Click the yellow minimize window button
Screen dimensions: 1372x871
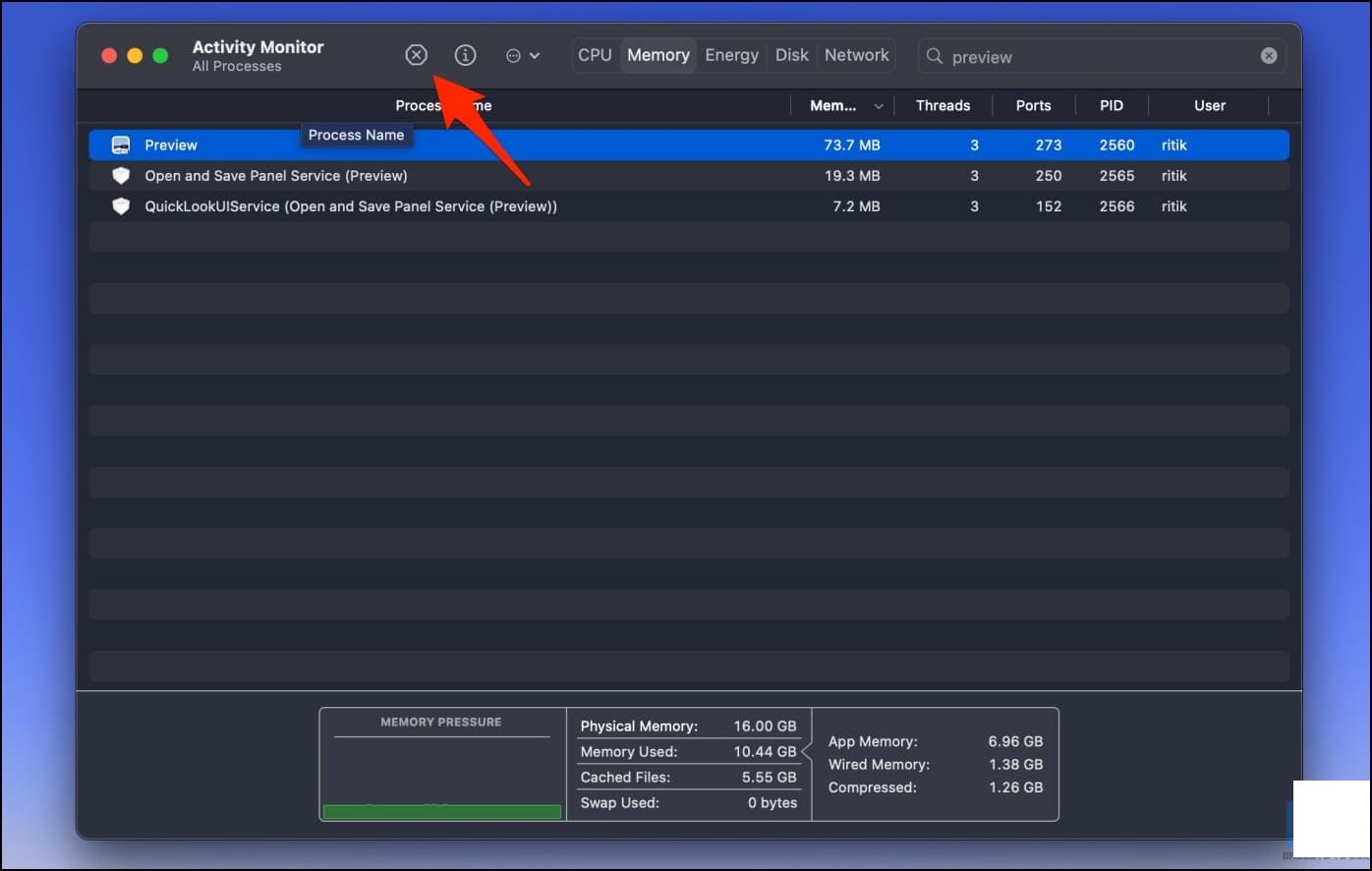pyautogui.click(x=135, y=56)
